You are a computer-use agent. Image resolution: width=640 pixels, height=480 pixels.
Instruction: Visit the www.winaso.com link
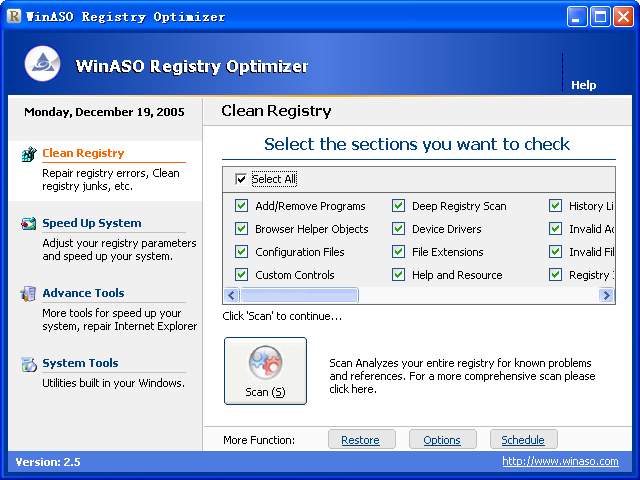coord(560,461)
